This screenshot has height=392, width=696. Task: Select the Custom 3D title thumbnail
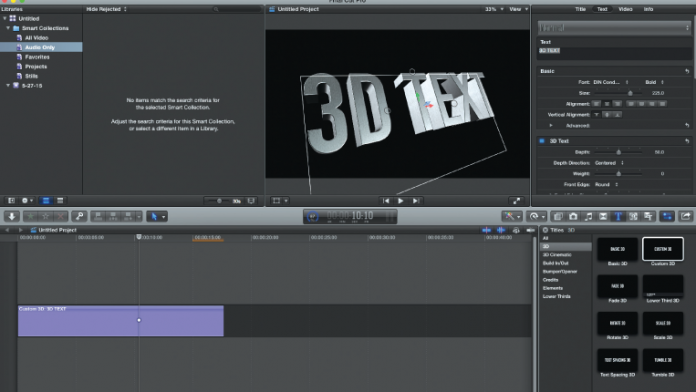pyautogui.click(x=663, y=249)
